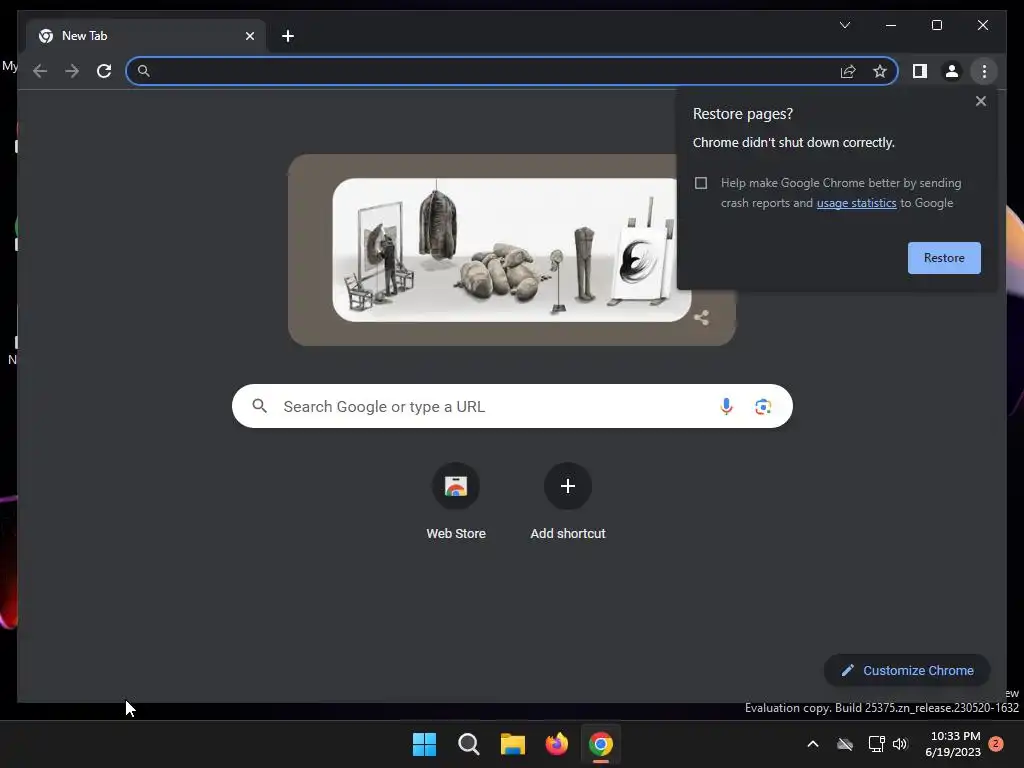The width and height of the screenshot is (1024, 768).
Task: Click the back navigation arrow
Action: click(40, 71)
